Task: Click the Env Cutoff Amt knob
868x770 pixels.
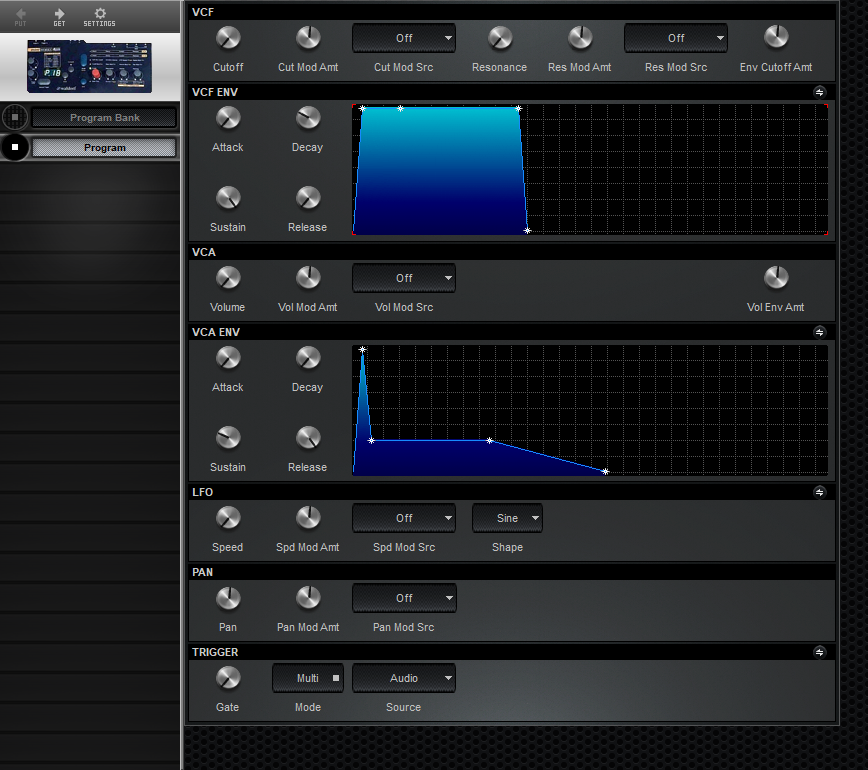Action: [776, 38]
